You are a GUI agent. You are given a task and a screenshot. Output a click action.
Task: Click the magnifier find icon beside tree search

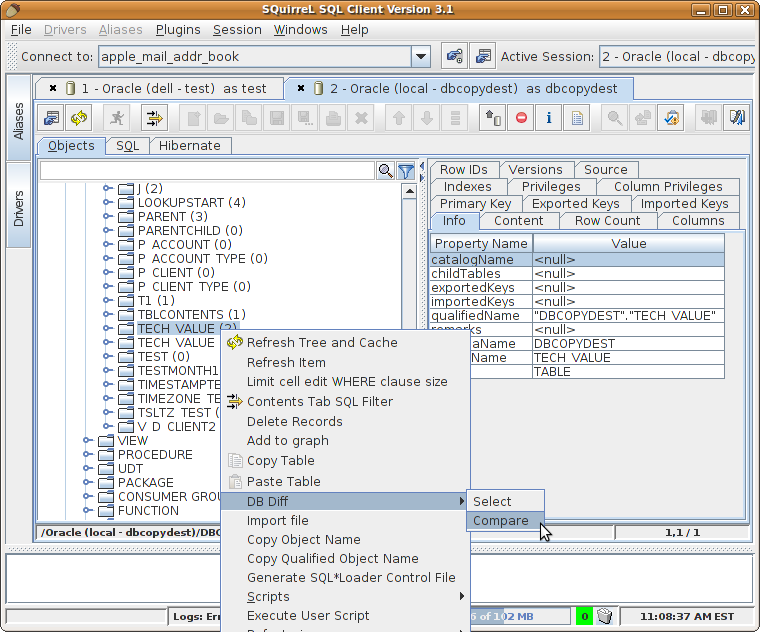click(385, 172)
